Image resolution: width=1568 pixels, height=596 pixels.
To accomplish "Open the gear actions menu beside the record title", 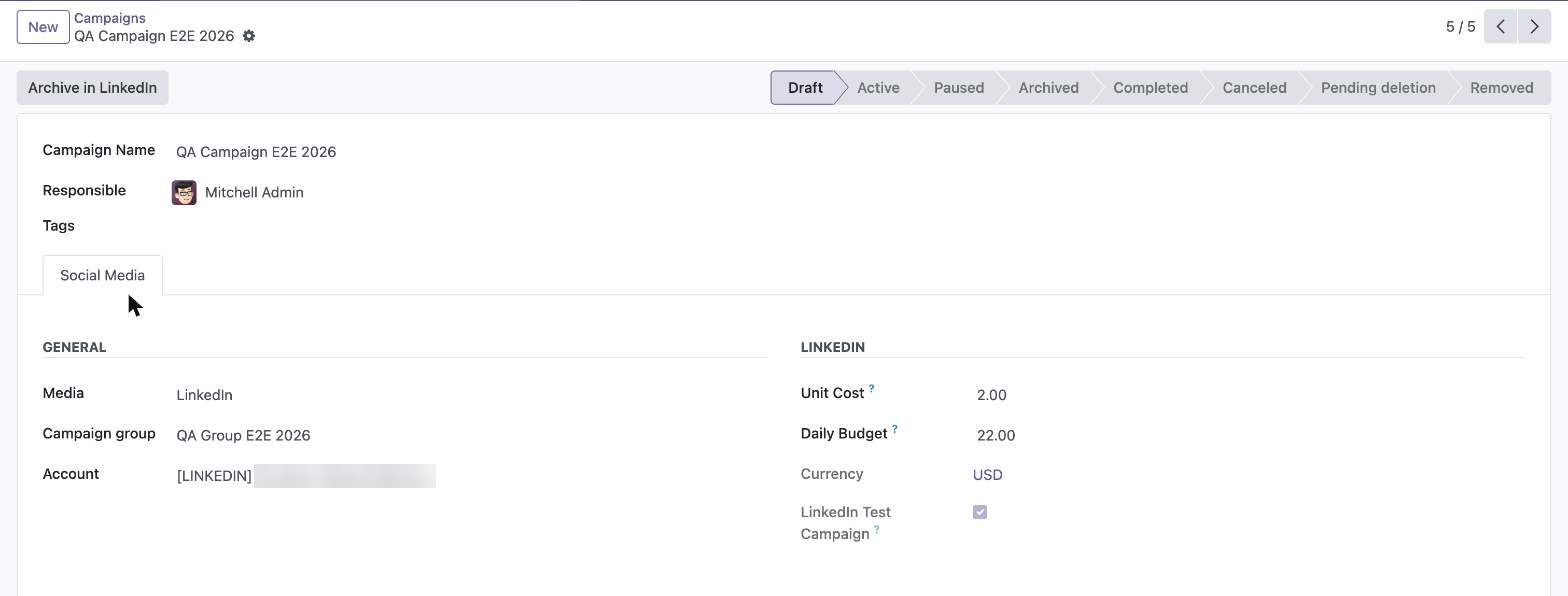I will tap(249, 36).
